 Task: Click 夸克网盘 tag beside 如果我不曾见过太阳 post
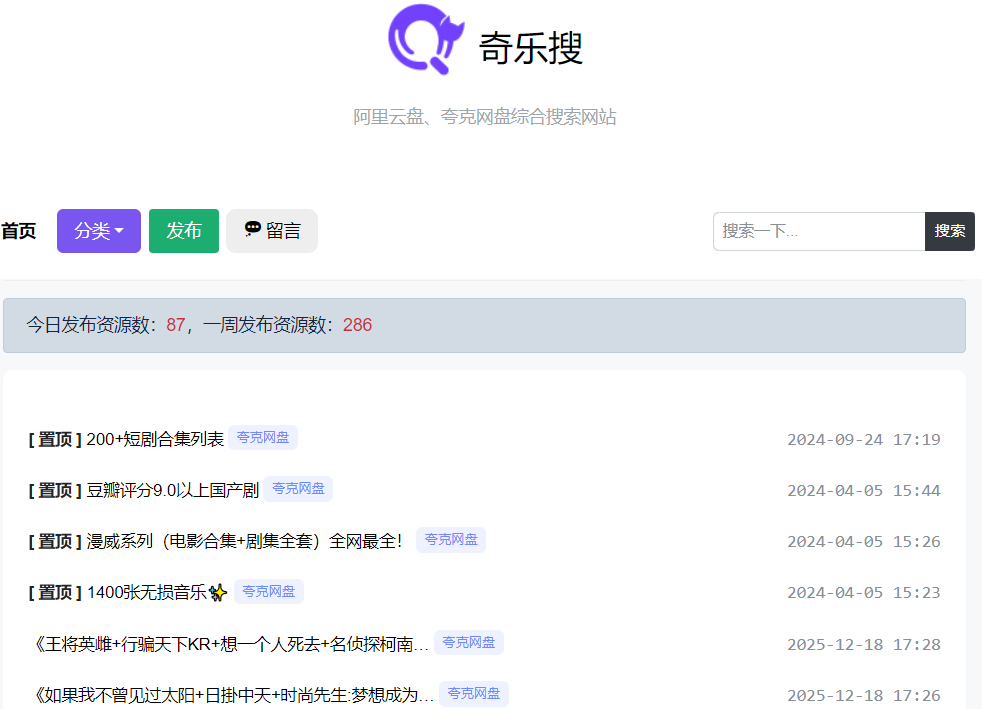pos(473,694)
